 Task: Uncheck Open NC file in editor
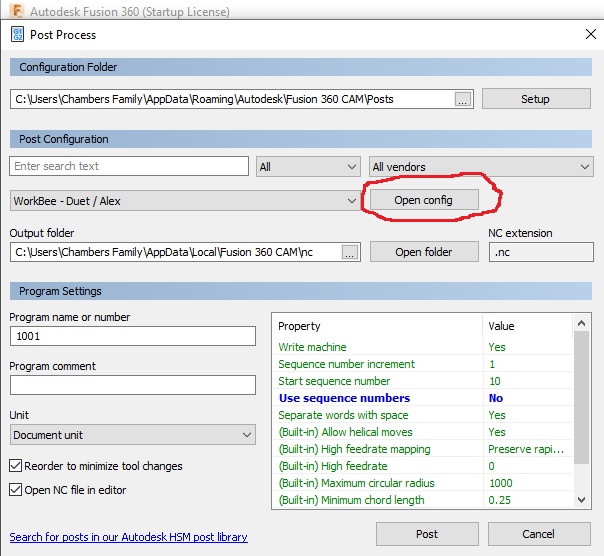pos(17,489)
